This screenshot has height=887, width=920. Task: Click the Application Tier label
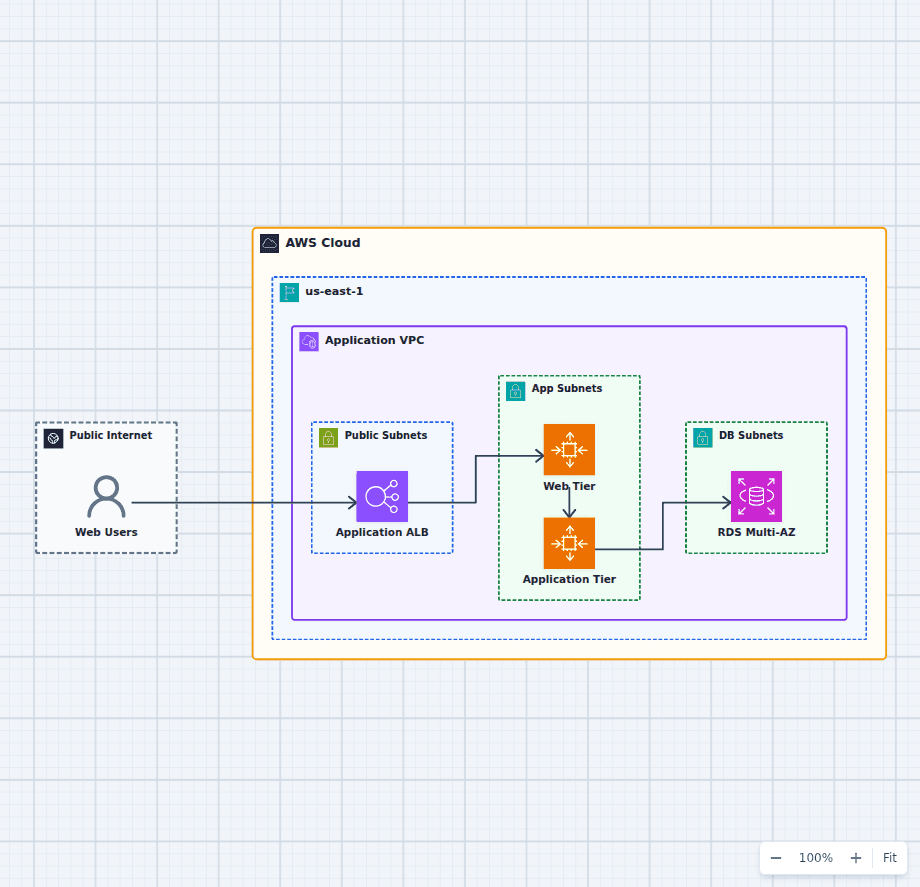pos(569,579)
